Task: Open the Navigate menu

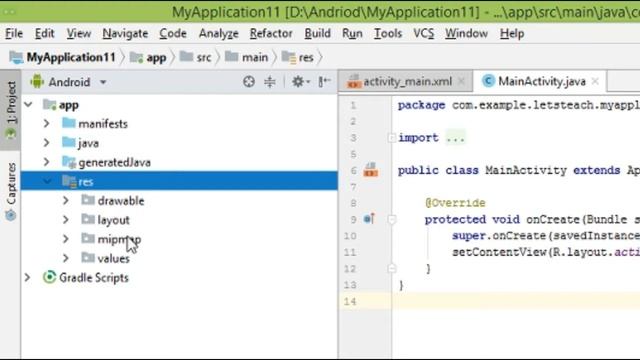Action: [x=125, y=33]
